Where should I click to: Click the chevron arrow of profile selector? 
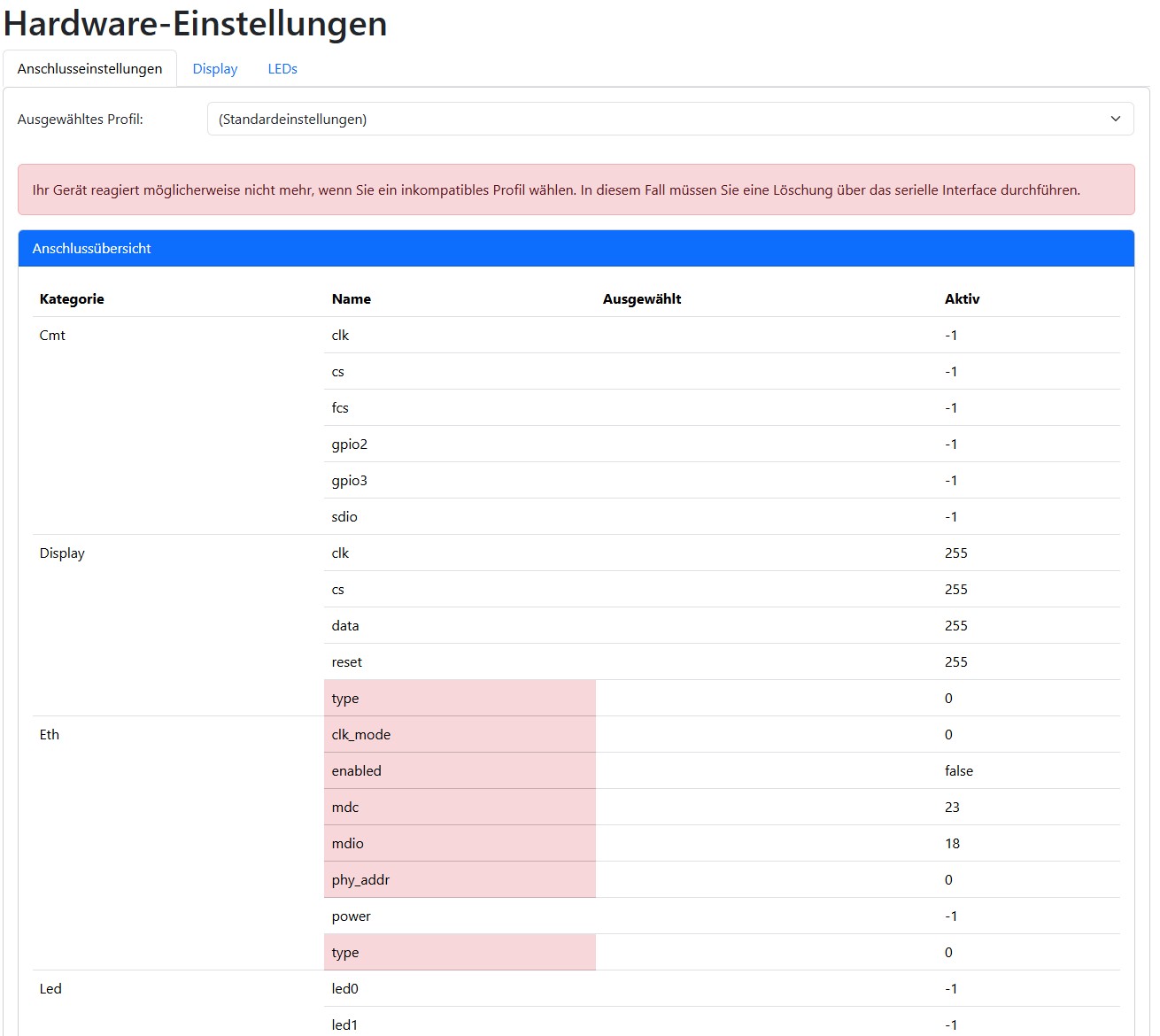(1115, 119)
